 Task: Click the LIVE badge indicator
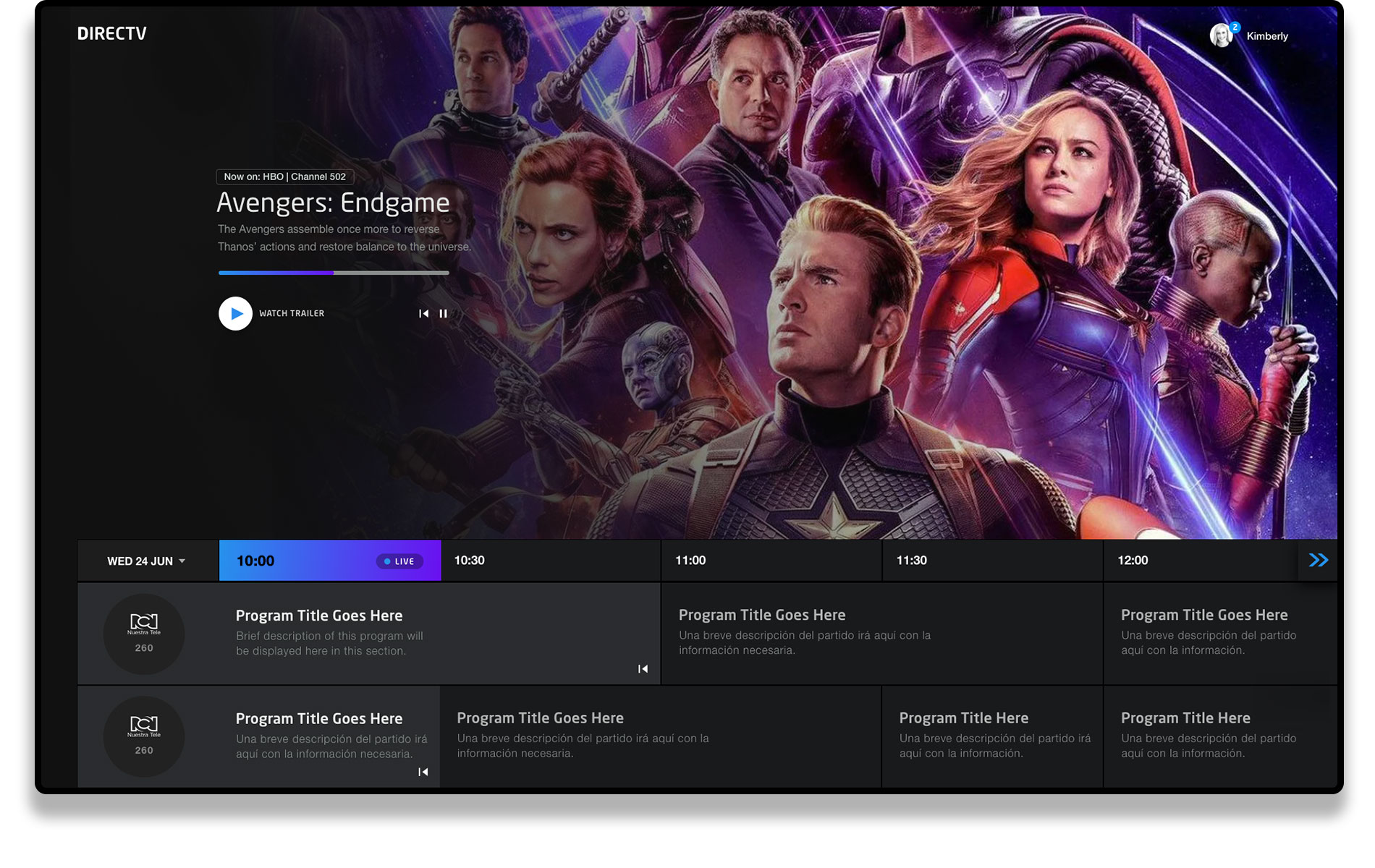399,561
